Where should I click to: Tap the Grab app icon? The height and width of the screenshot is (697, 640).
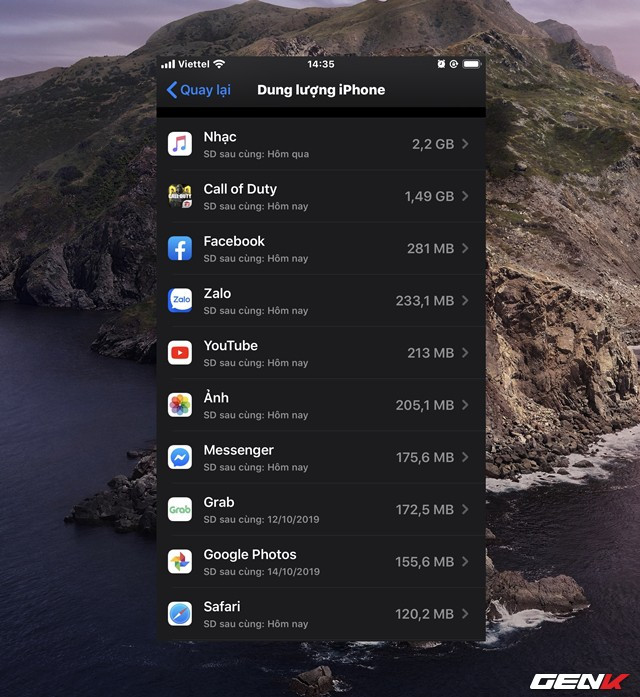[x=180, y=509]
